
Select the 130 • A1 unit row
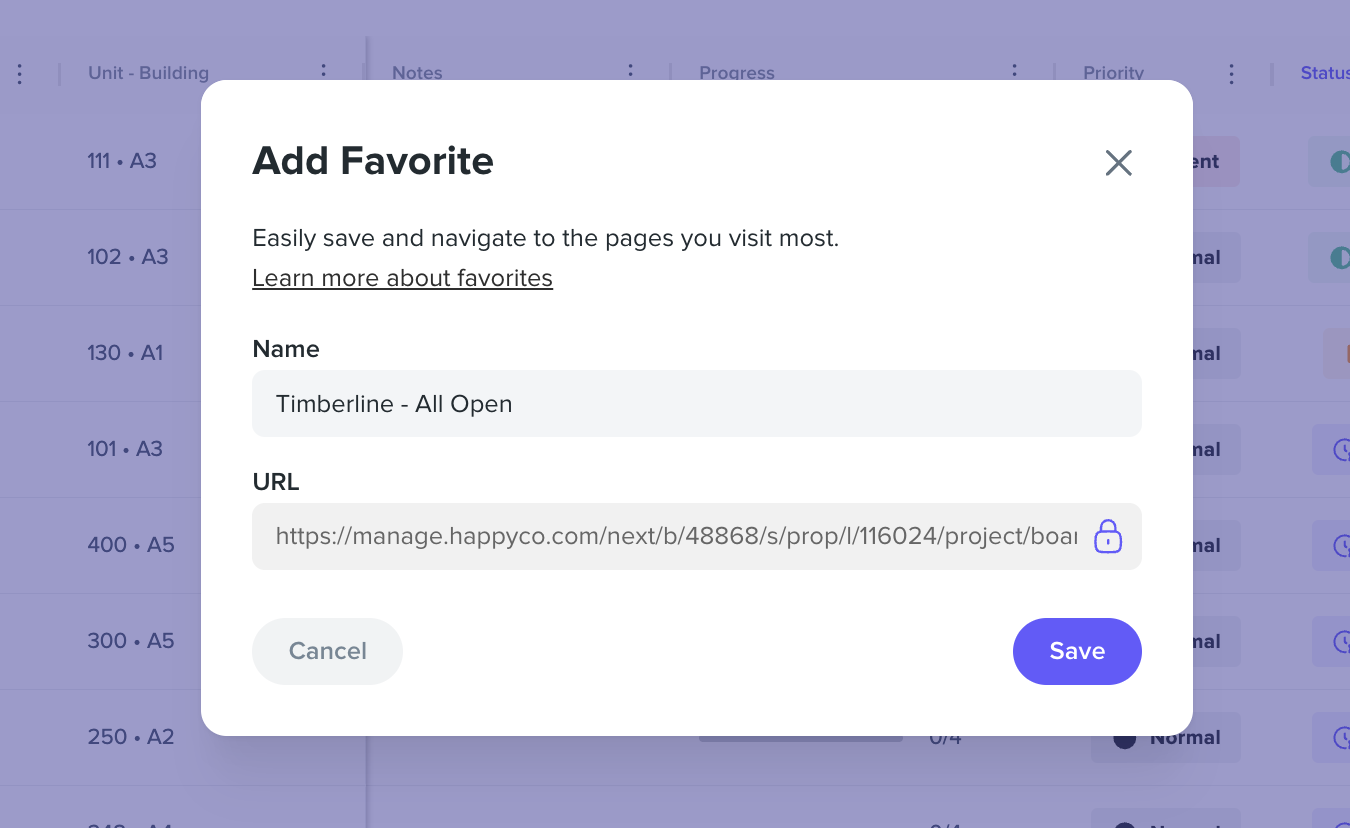click(125, 353)
